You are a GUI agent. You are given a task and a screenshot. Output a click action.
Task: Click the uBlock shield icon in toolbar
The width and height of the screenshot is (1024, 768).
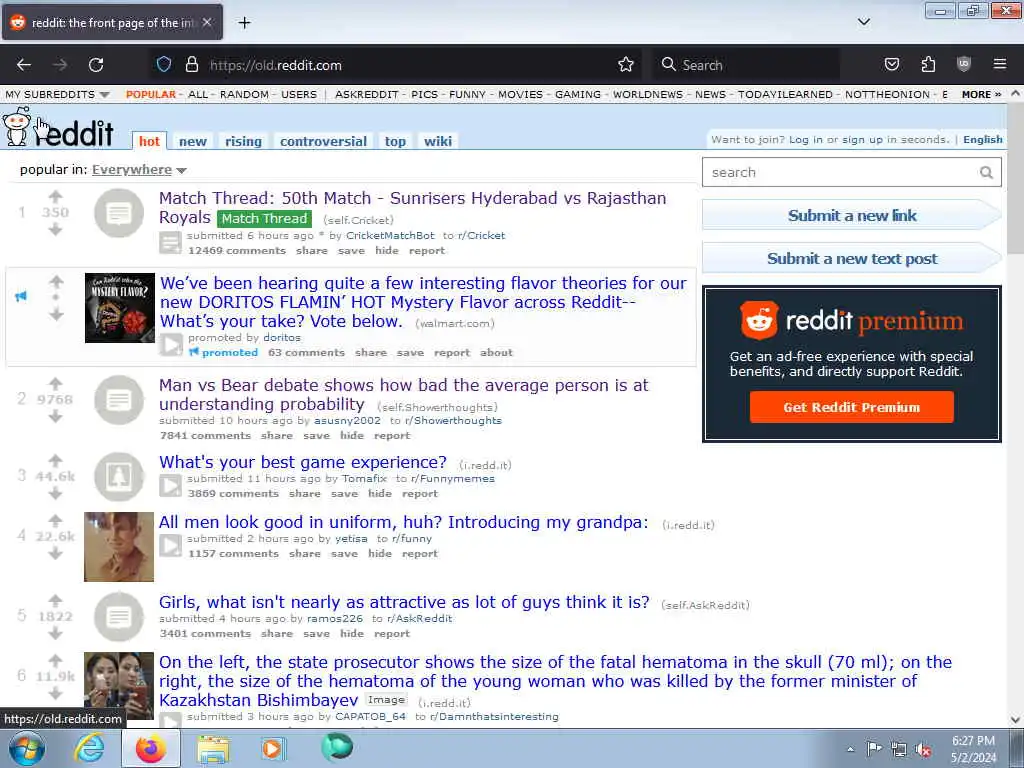[x=964, y=64]
